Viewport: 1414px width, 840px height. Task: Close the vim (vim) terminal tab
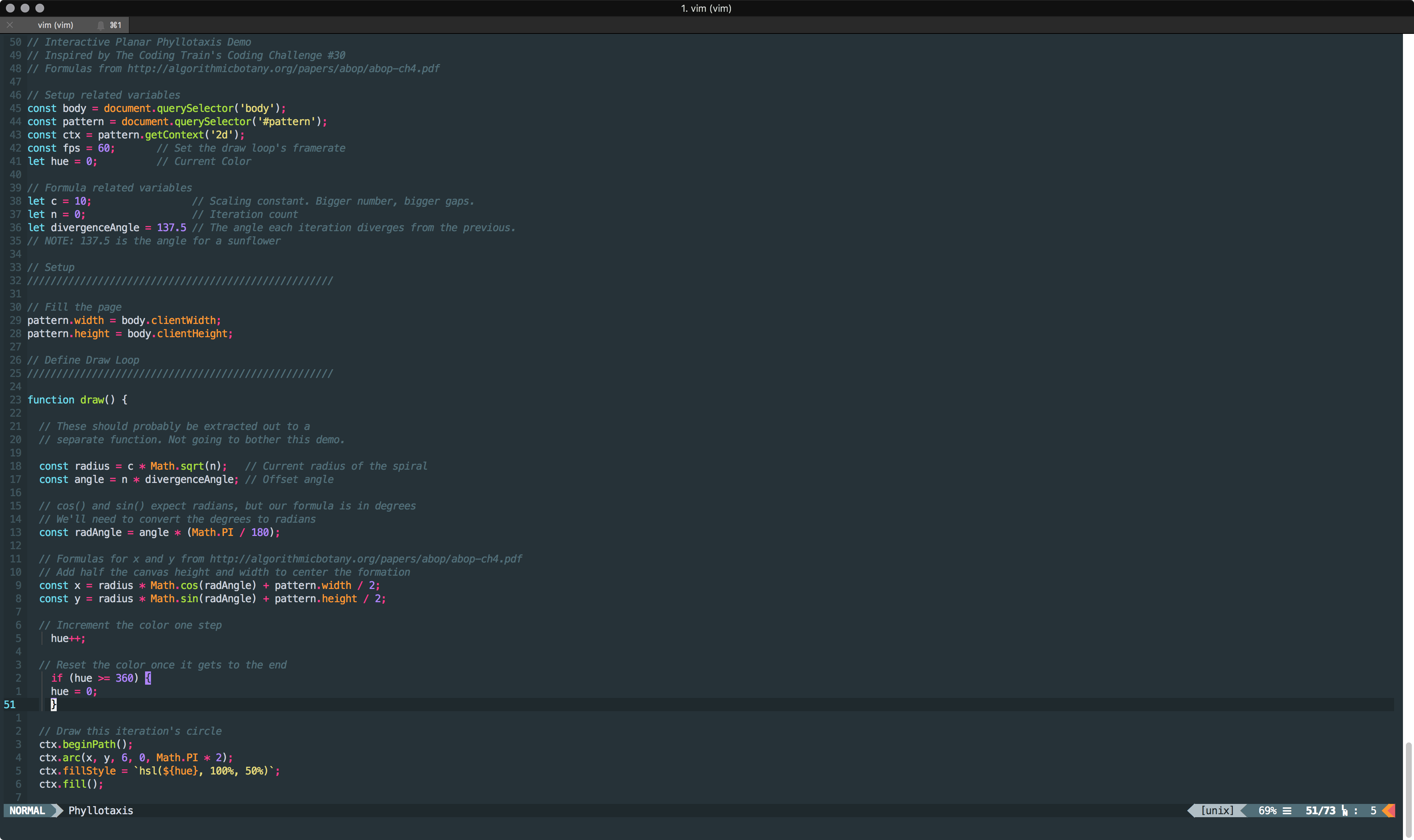pos(10,25)
